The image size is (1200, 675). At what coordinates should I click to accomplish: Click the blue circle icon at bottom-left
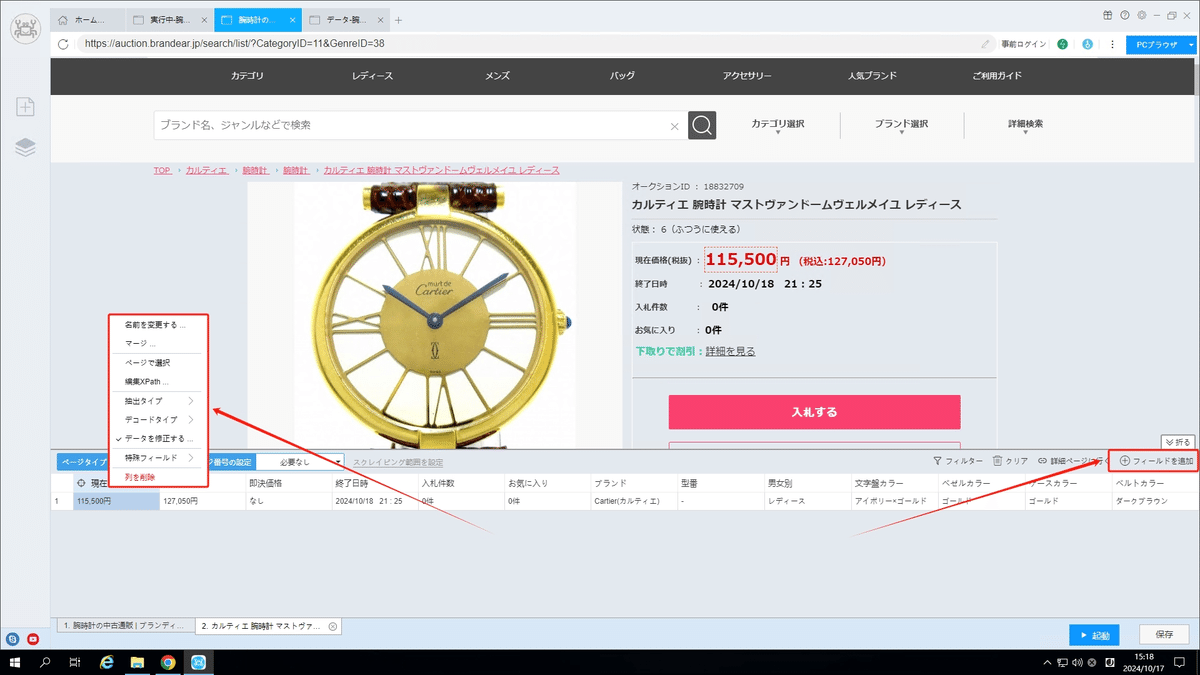click(x=13, y=638)
